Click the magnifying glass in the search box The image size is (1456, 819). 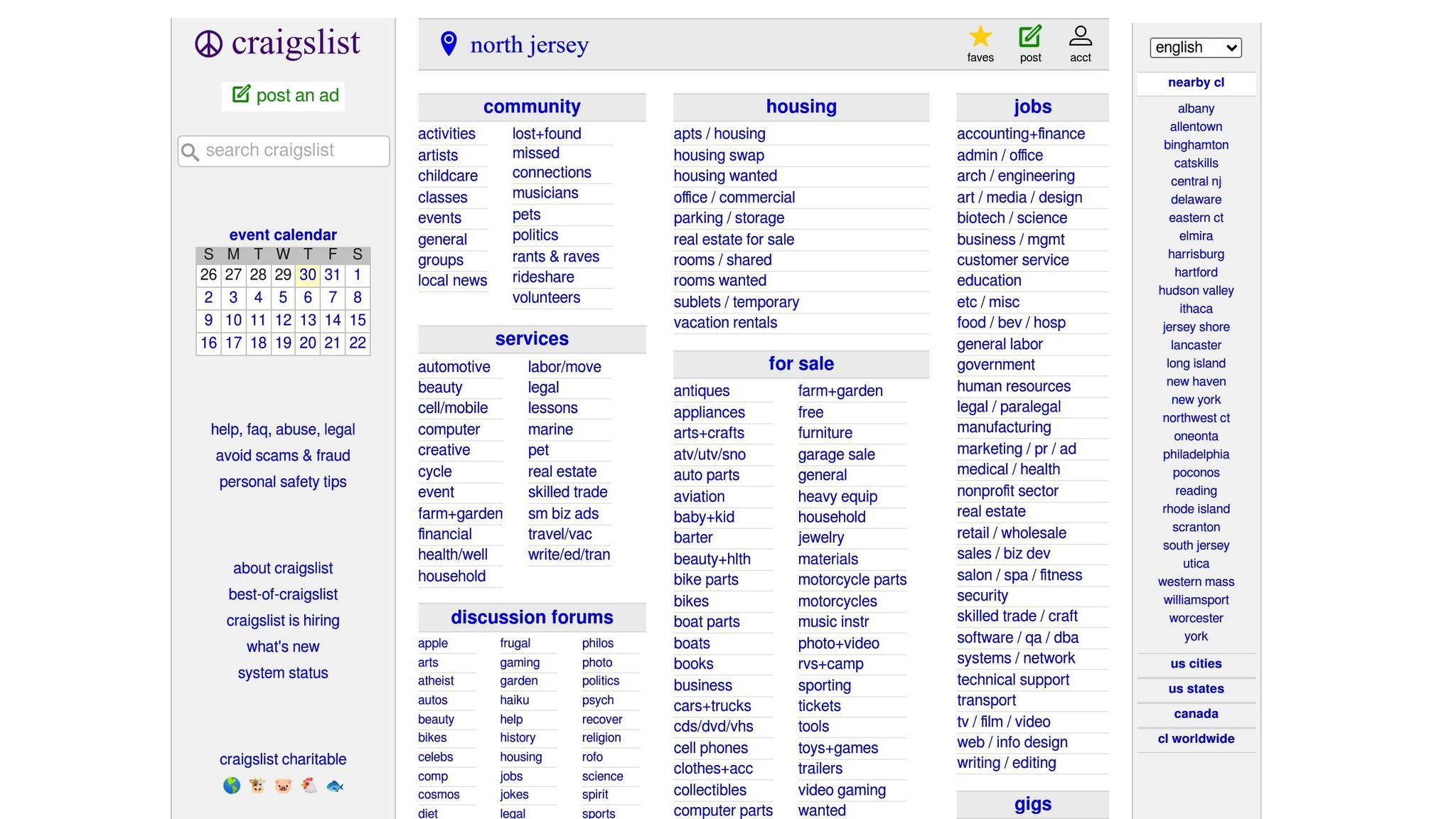tap(189, 151)
